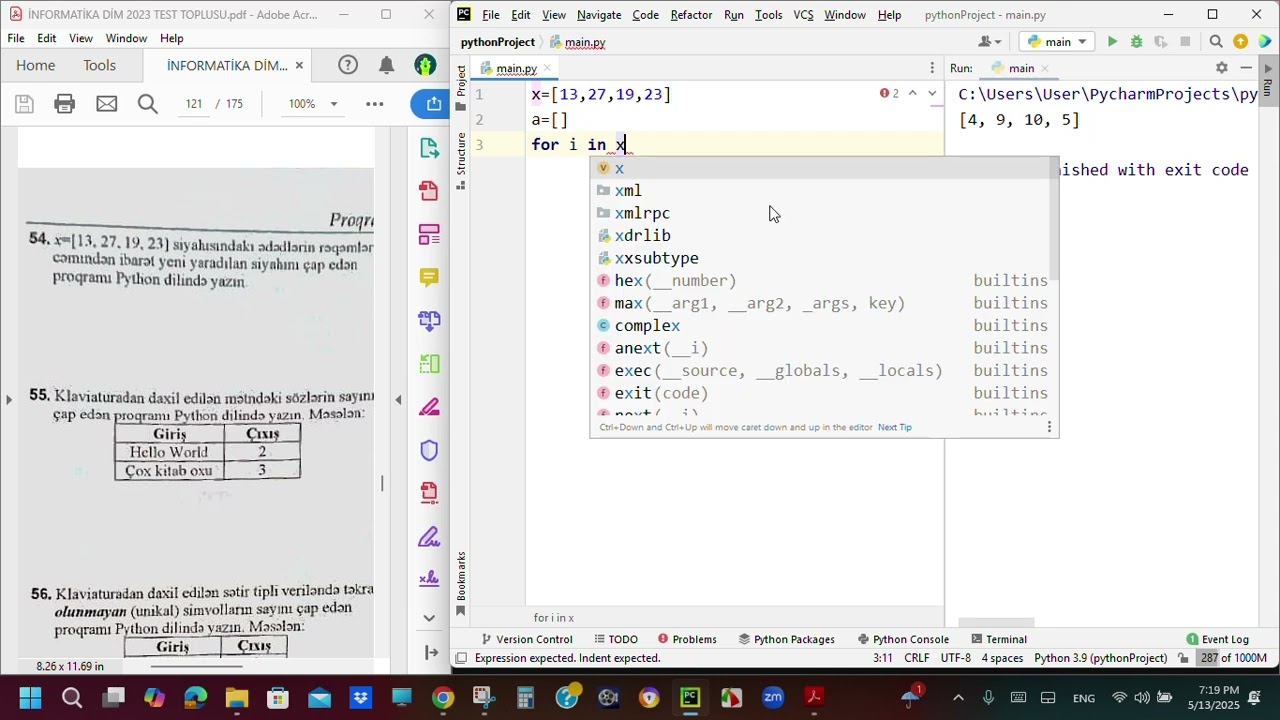Change the 4 spaces indent setting

coord(1001,658)
